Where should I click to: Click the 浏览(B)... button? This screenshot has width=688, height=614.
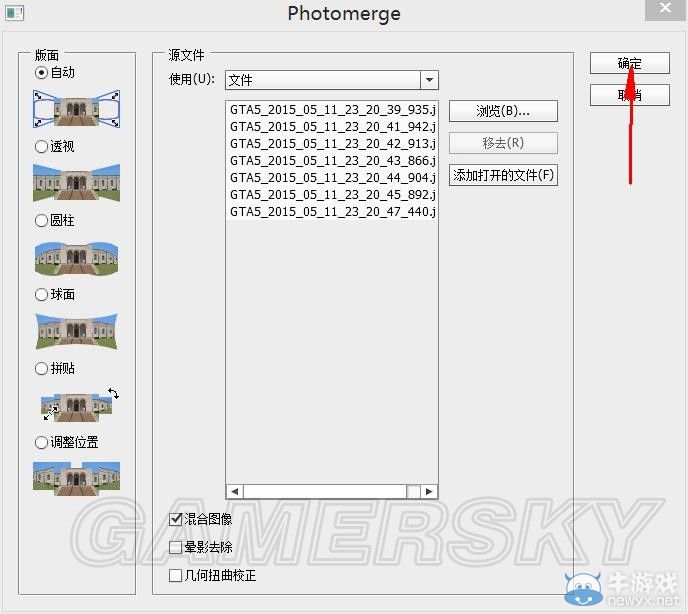click(503, 111)
